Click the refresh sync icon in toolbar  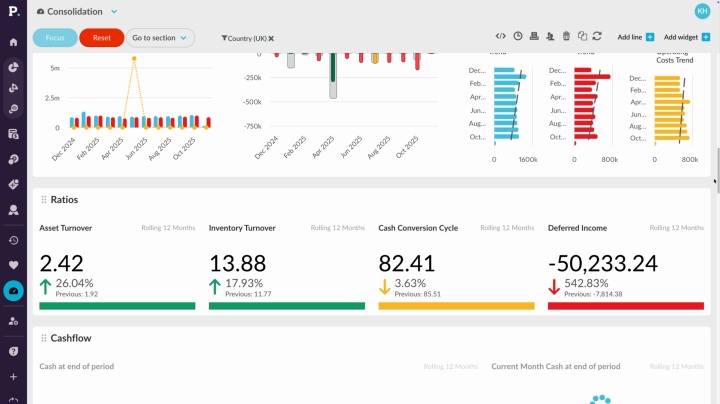(x=597, y=37)
